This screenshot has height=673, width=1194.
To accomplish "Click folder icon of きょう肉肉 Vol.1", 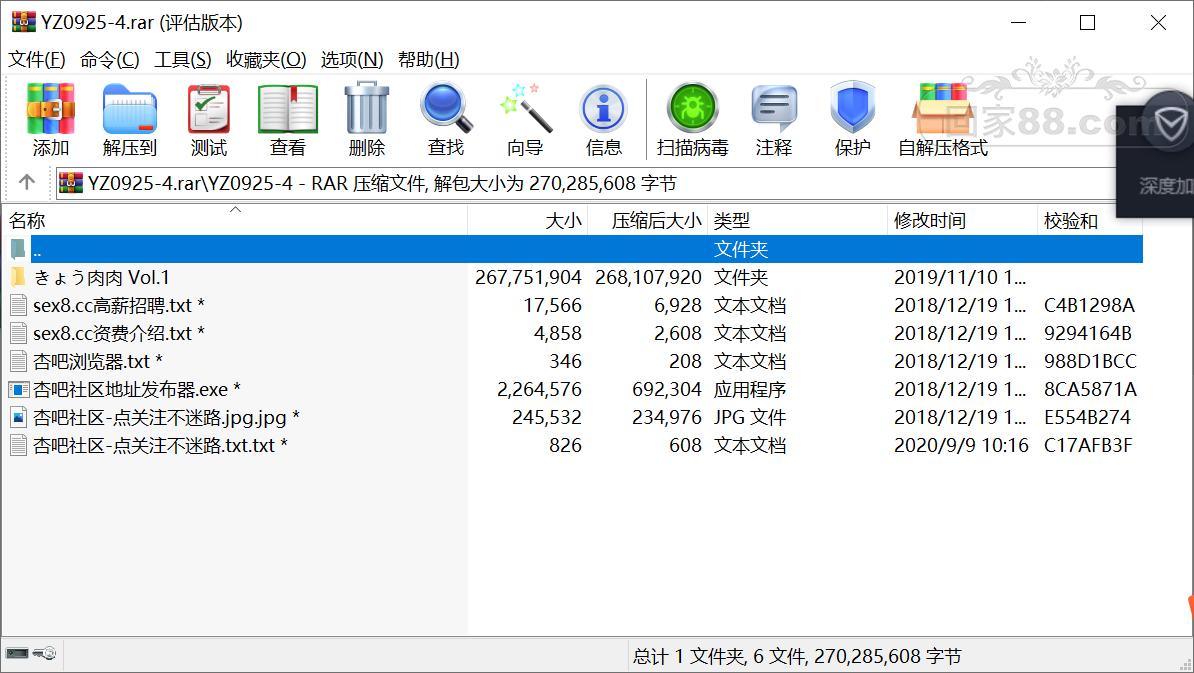I will point(18,277).
